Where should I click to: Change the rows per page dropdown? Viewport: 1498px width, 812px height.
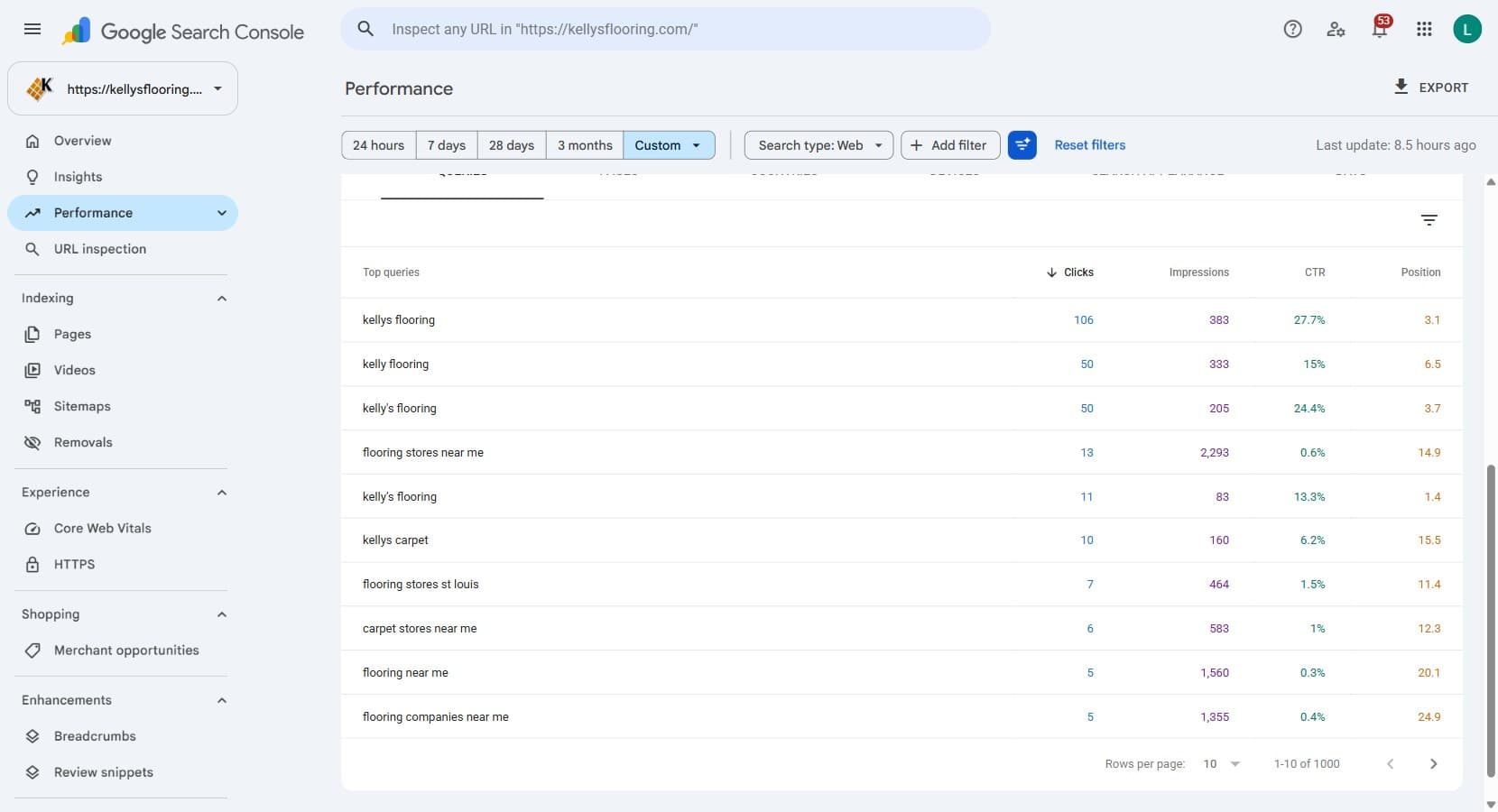click(1222, 763)
